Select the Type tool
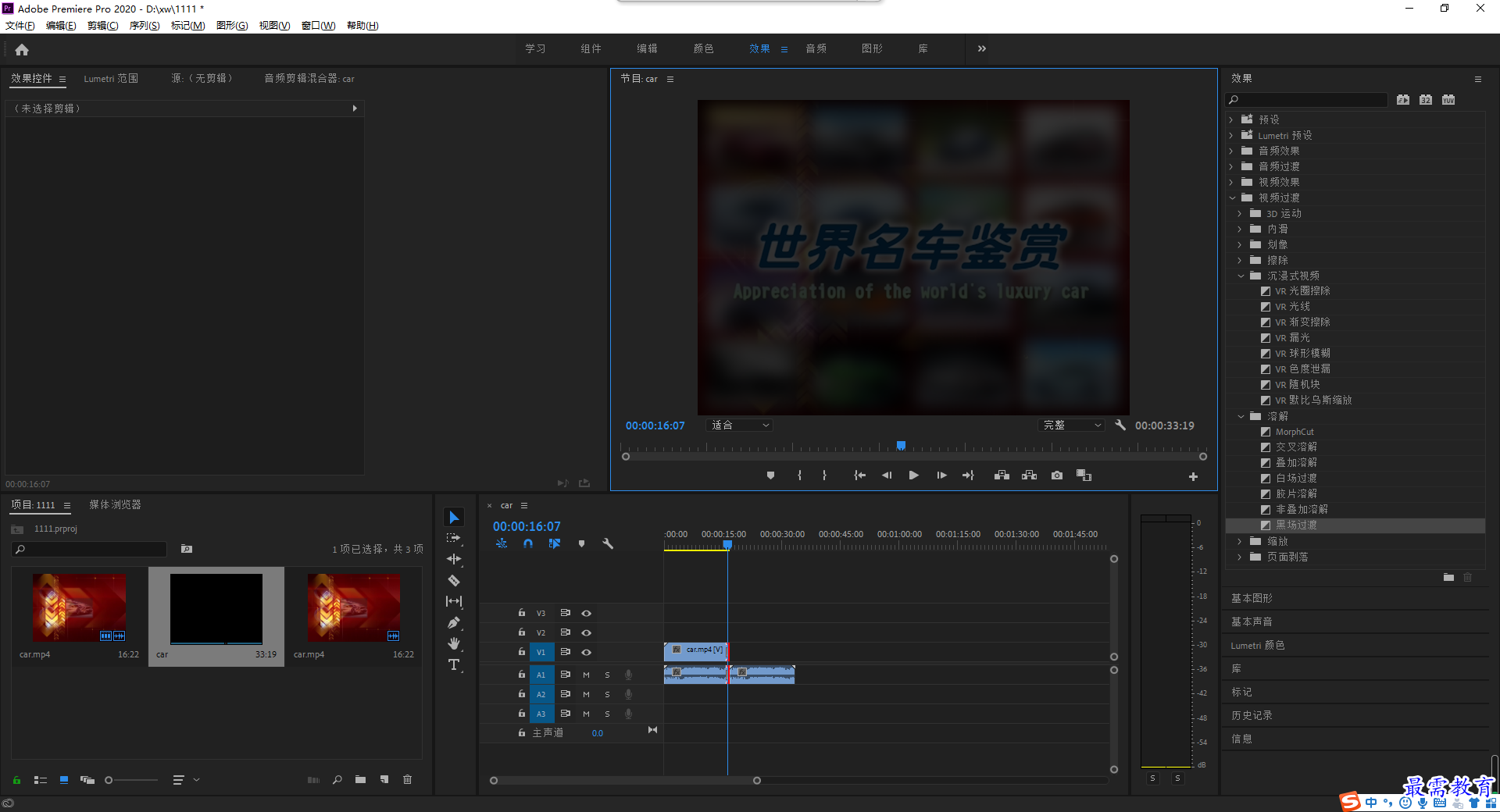The width and height of the screenshot is (1500, 812). 454,664
